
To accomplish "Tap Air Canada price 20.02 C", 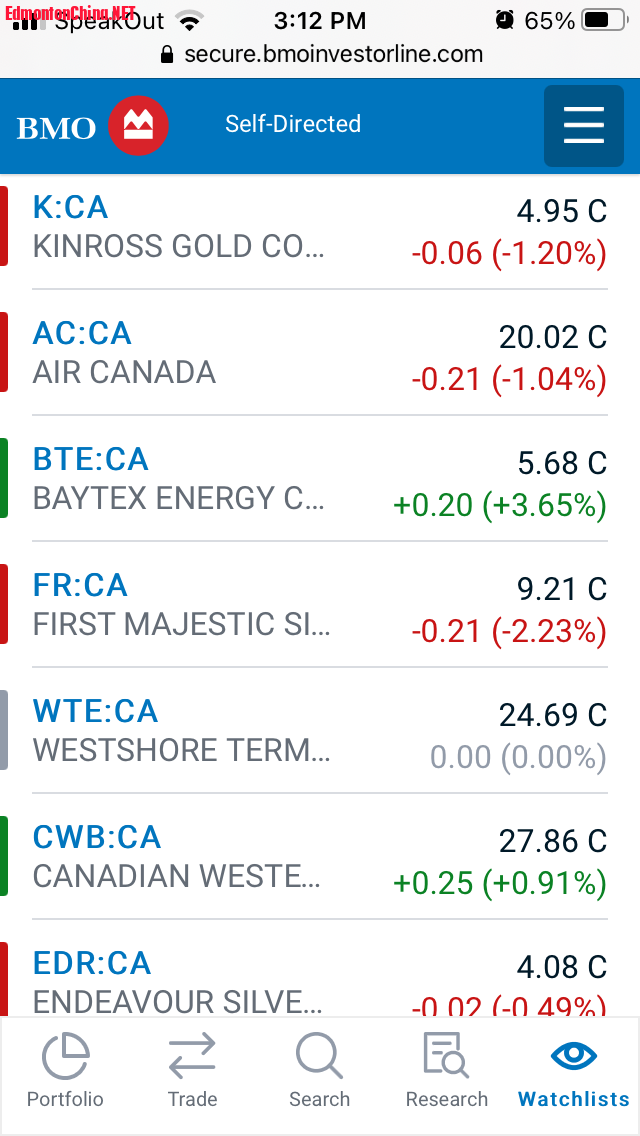I will tap(552, 337).
